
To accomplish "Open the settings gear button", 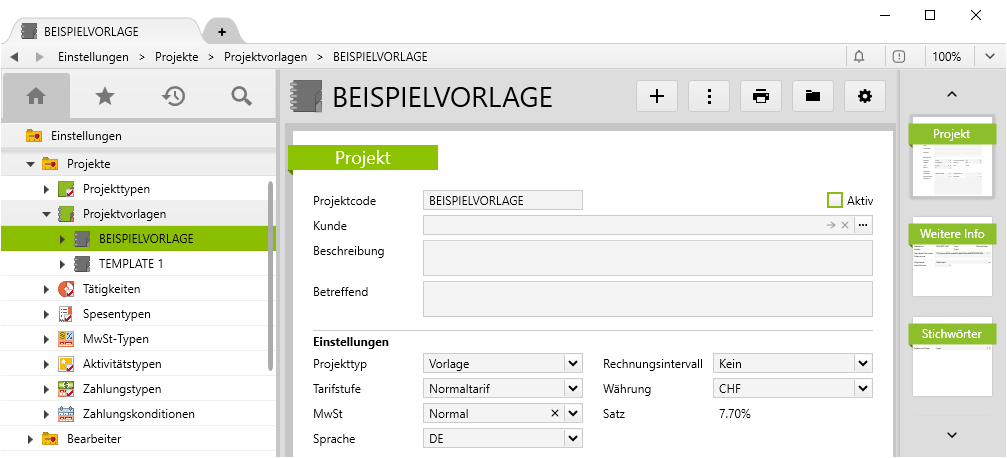I will [865, 96].
